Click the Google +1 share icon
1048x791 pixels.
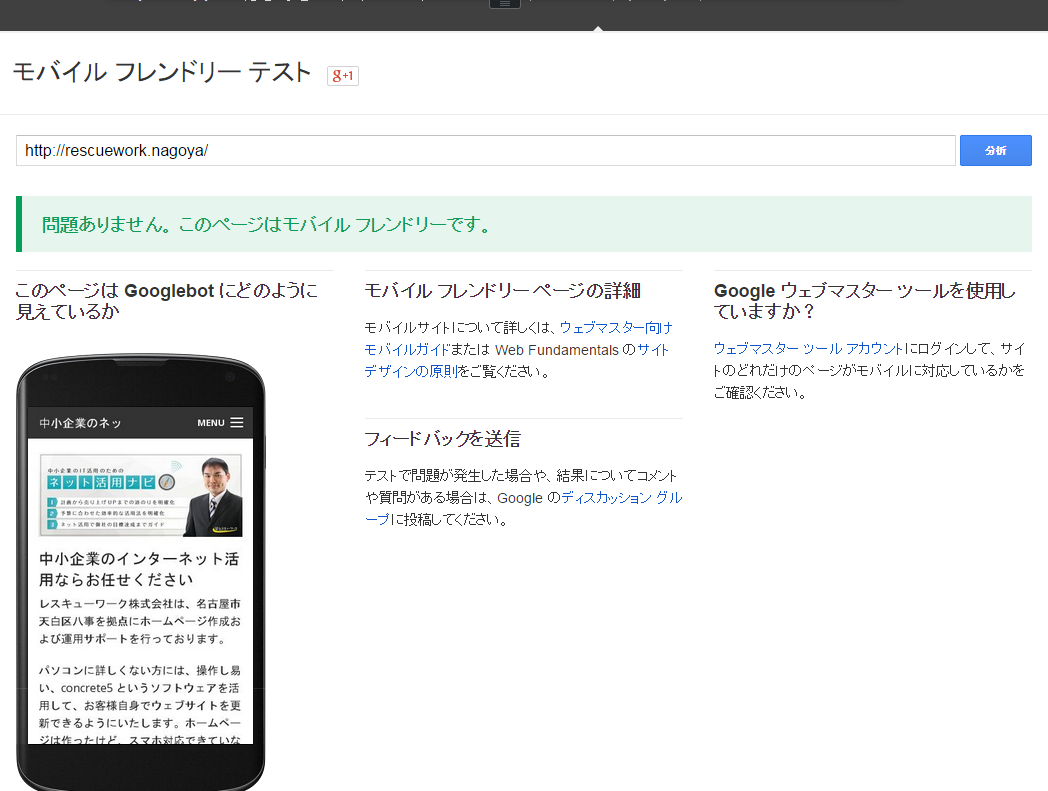tap(343, 76)
